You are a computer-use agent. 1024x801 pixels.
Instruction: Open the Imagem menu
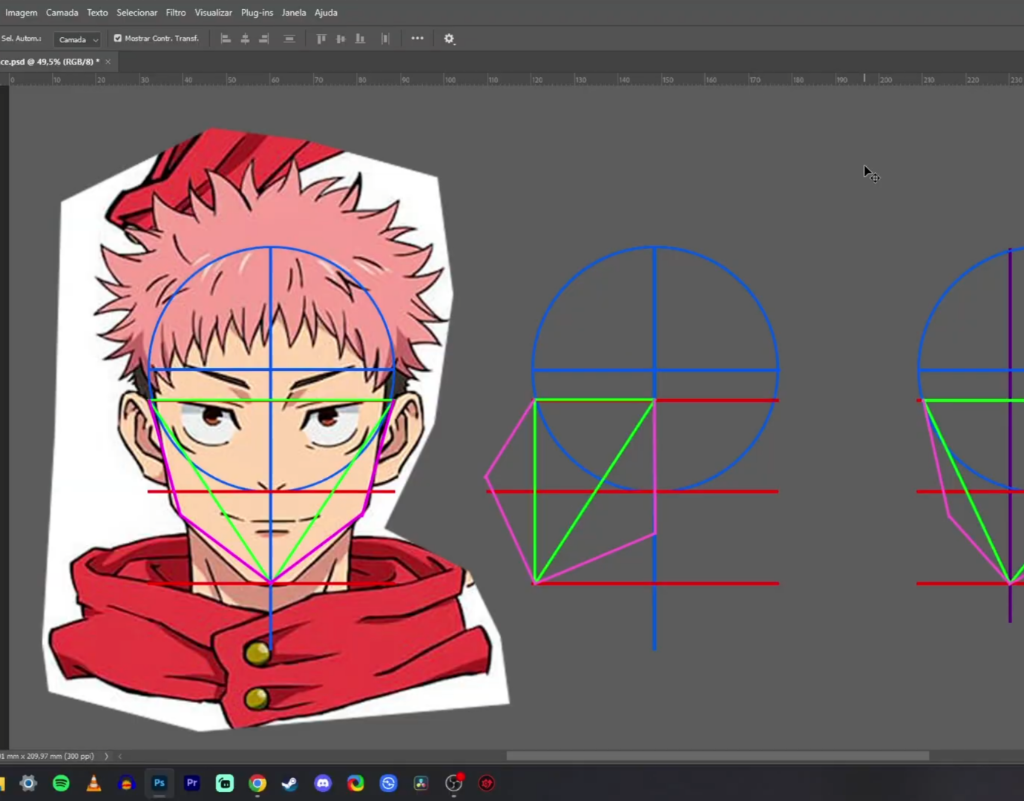pyautogui.click(x=21, y=12)
